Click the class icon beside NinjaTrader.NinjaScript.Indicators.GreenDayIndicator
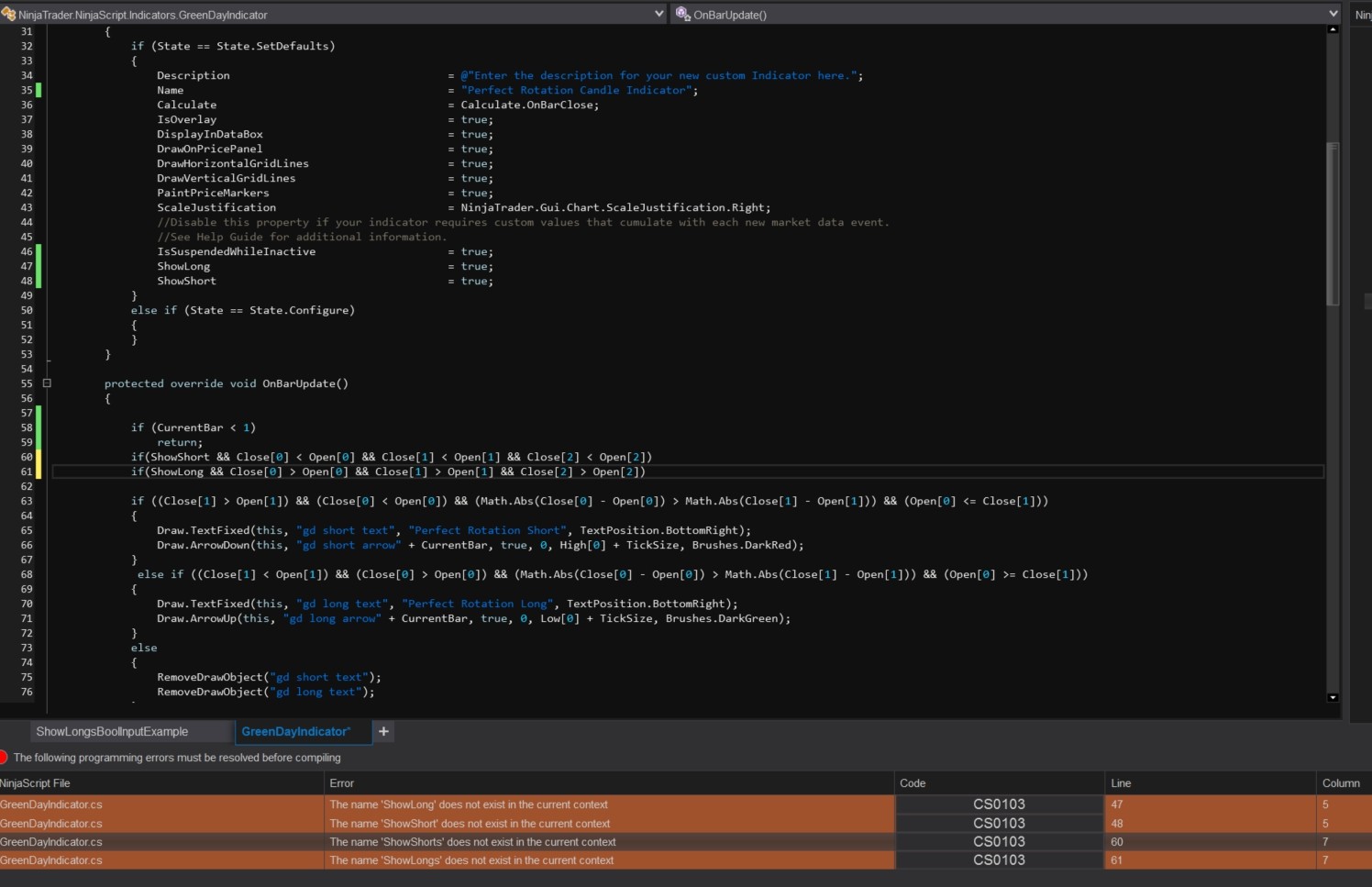The width and height of the screenshot is (1372, 887). [x=8, y=14]
